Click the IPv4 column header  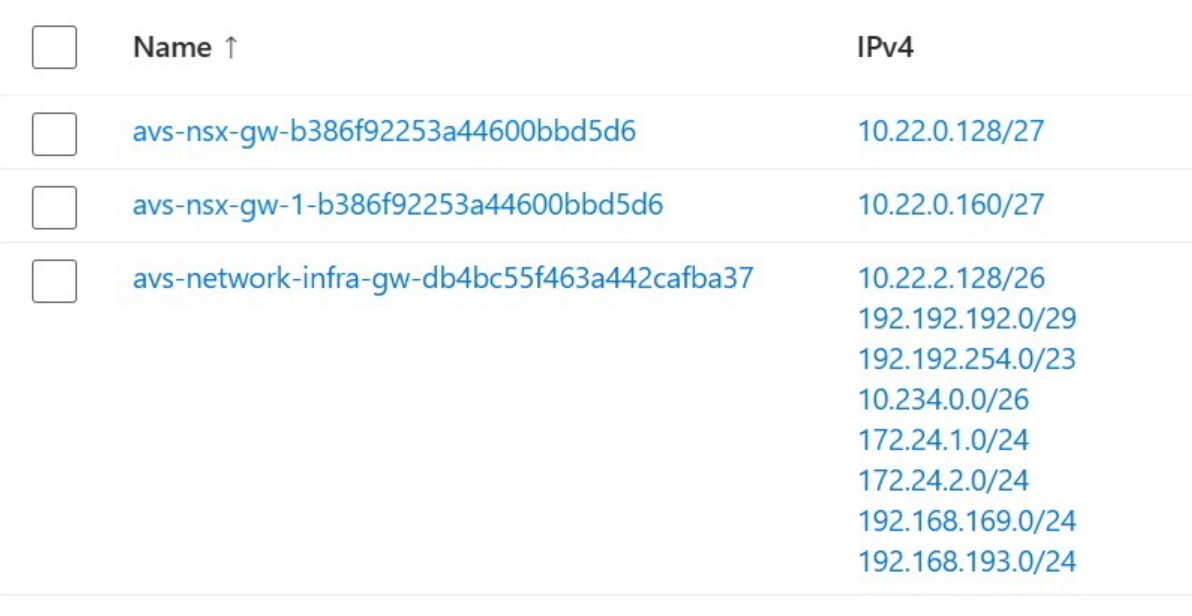coord(885,47)
